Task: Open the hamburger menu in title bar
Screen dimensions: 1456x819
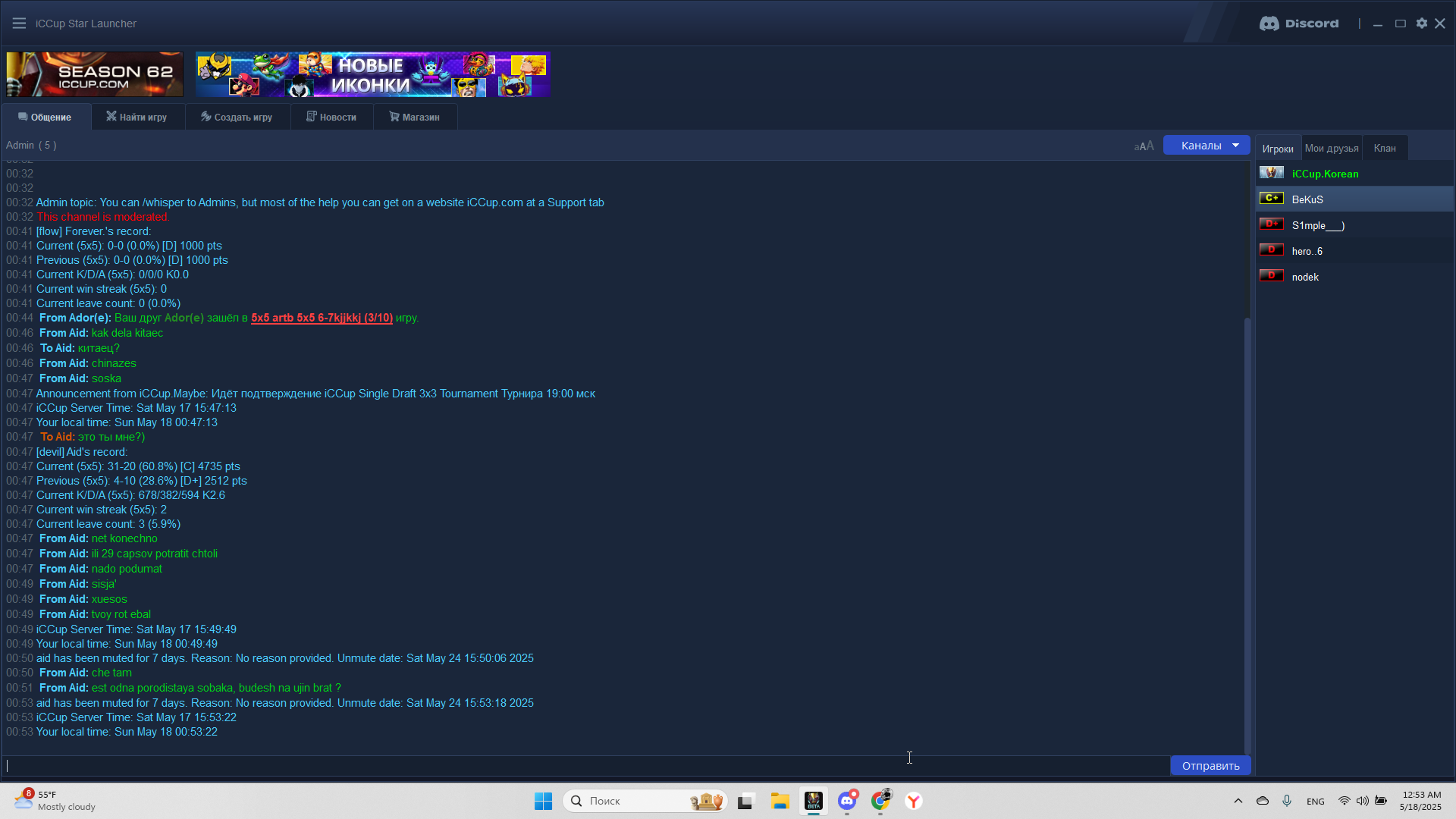Action: pyautogui.click(x=19, y=24)
